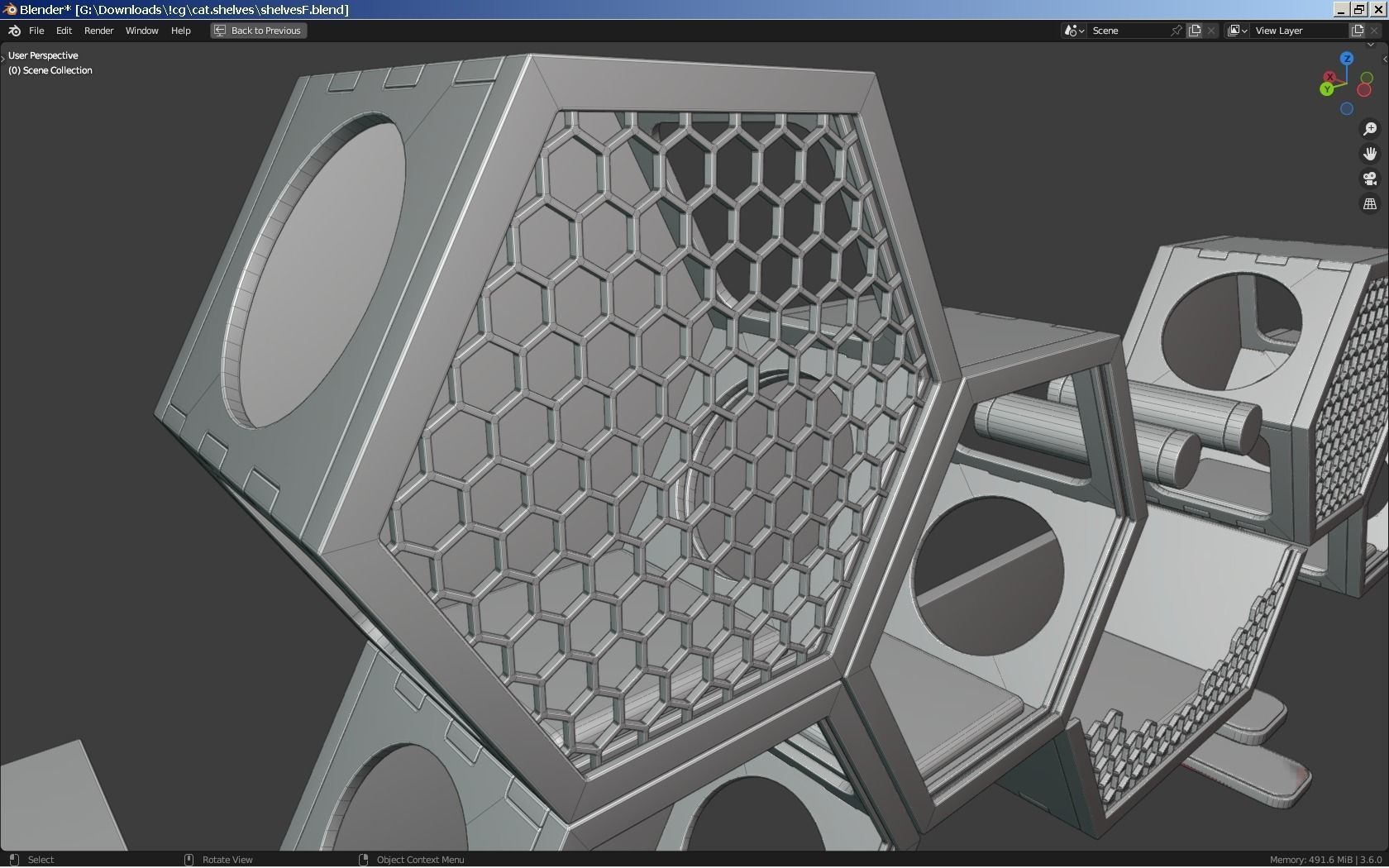This screenshot has height=868, width=1389.
Task: Expand the viewport header via the top chevron
Action: (x=1371, y=45)
